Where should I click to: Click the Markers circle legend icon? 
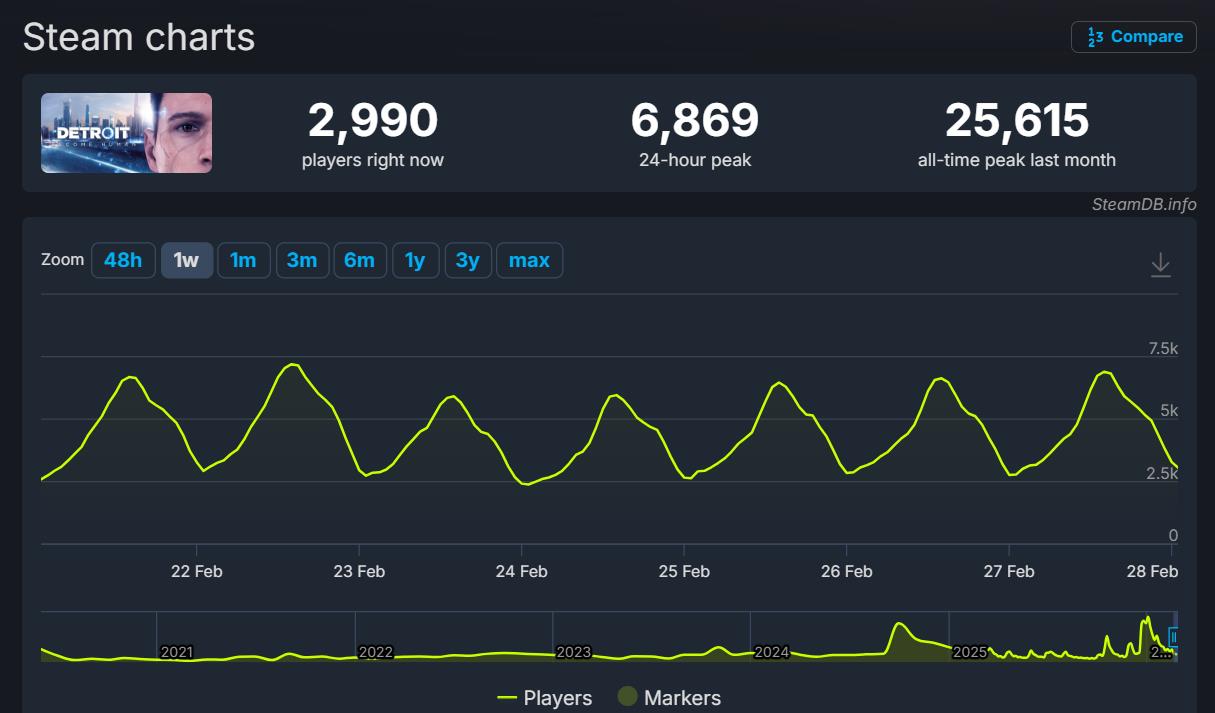click(x=628, y=698)
